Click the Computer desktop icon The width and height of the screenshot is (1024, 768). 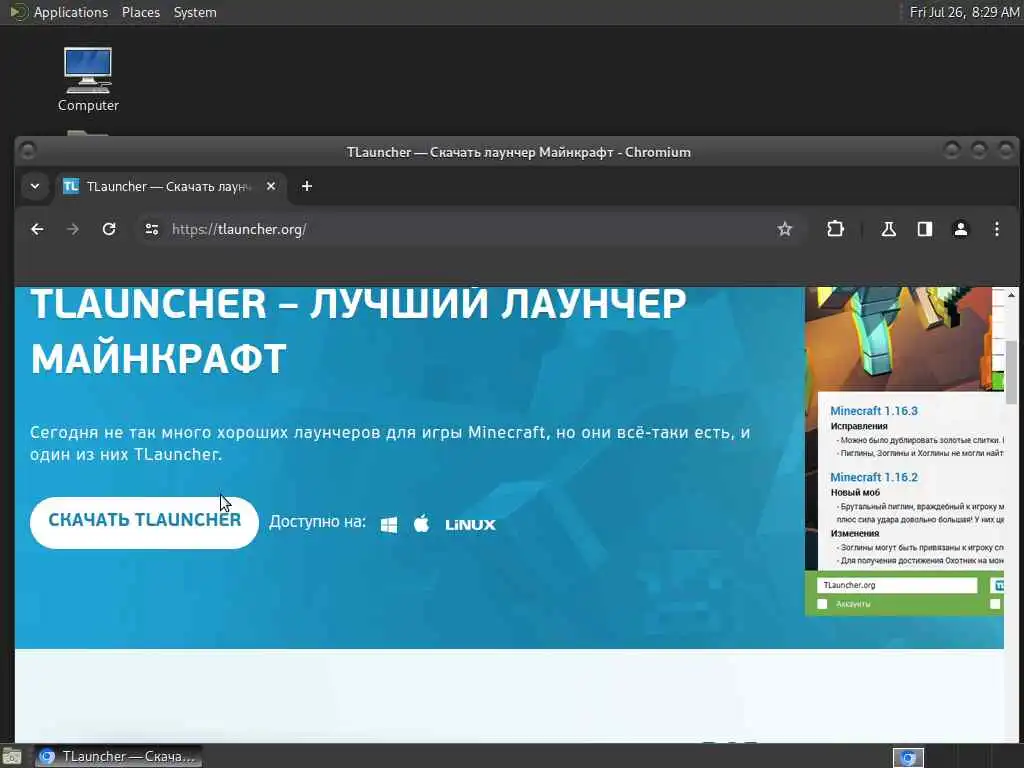pos(88,80)
